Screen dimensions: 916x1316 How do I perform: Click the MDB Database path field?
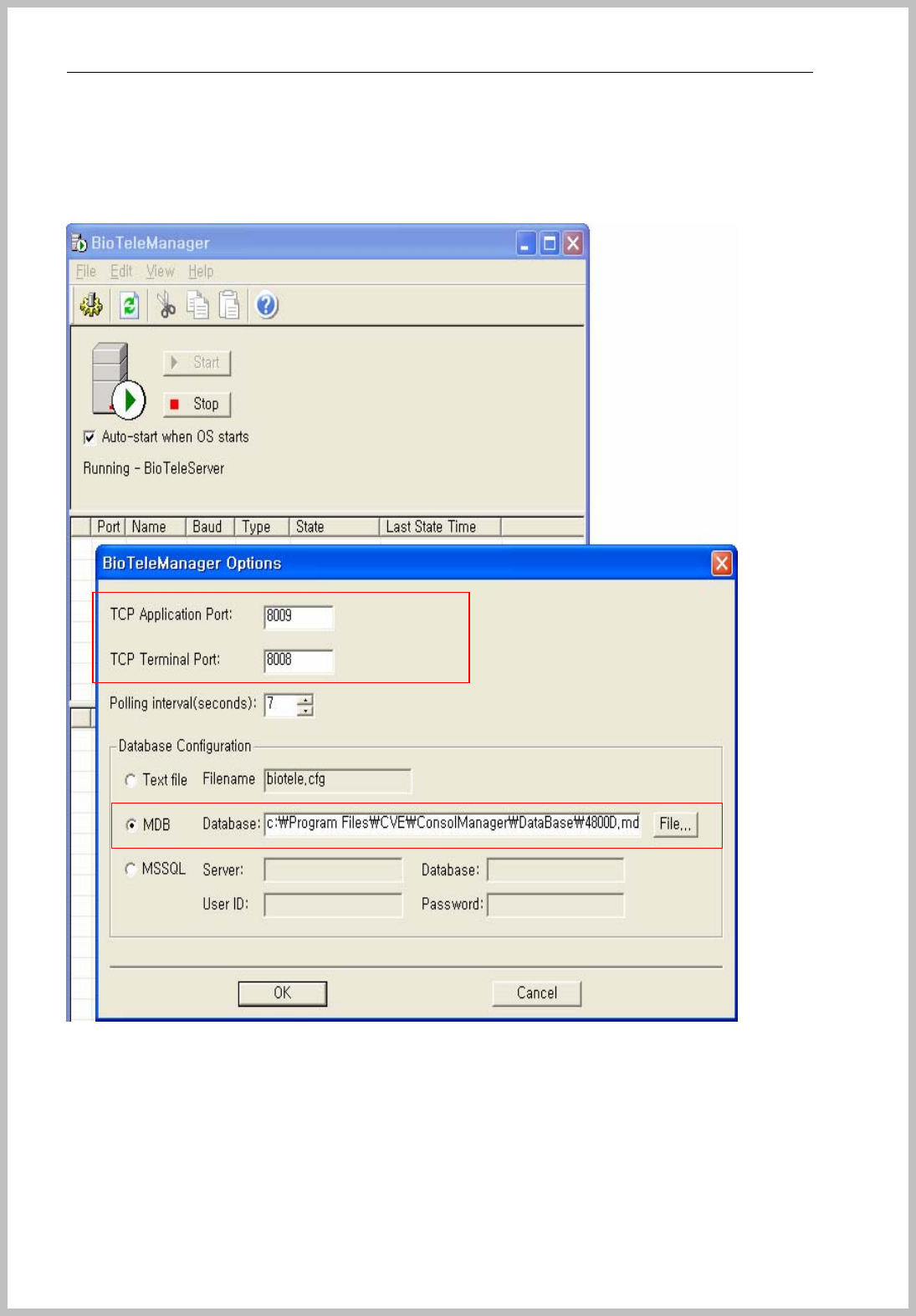click(x=453, y=824)
